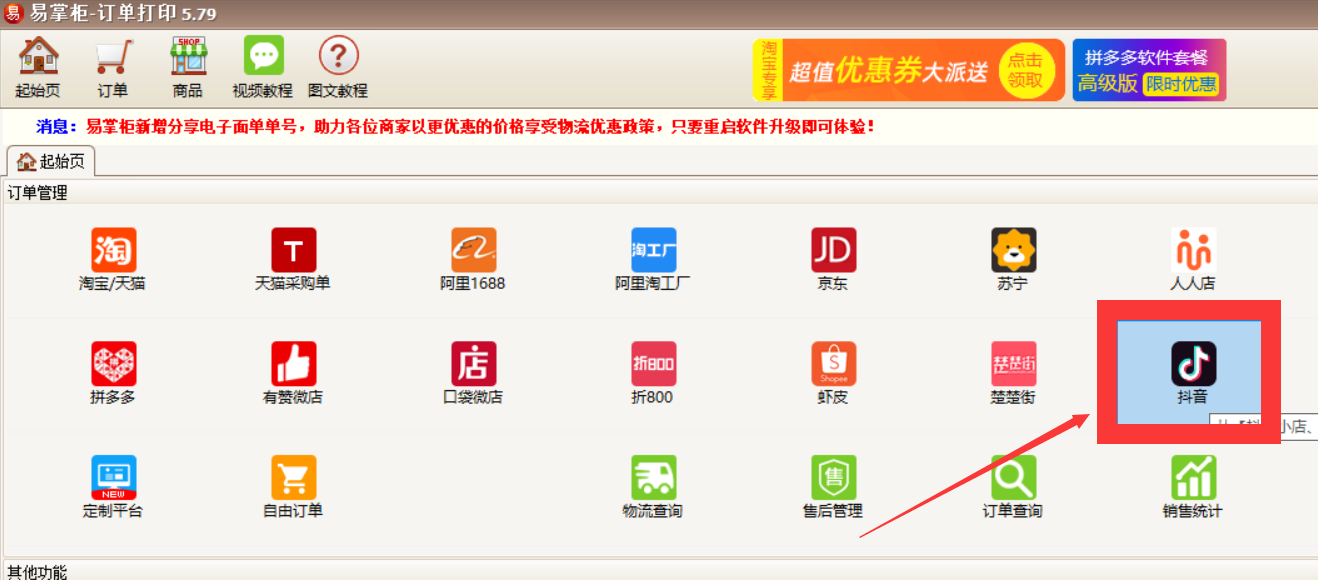
Task: Open 阿里淘工厂 icon
Action: pyautogui.click(x=653, y=260)
